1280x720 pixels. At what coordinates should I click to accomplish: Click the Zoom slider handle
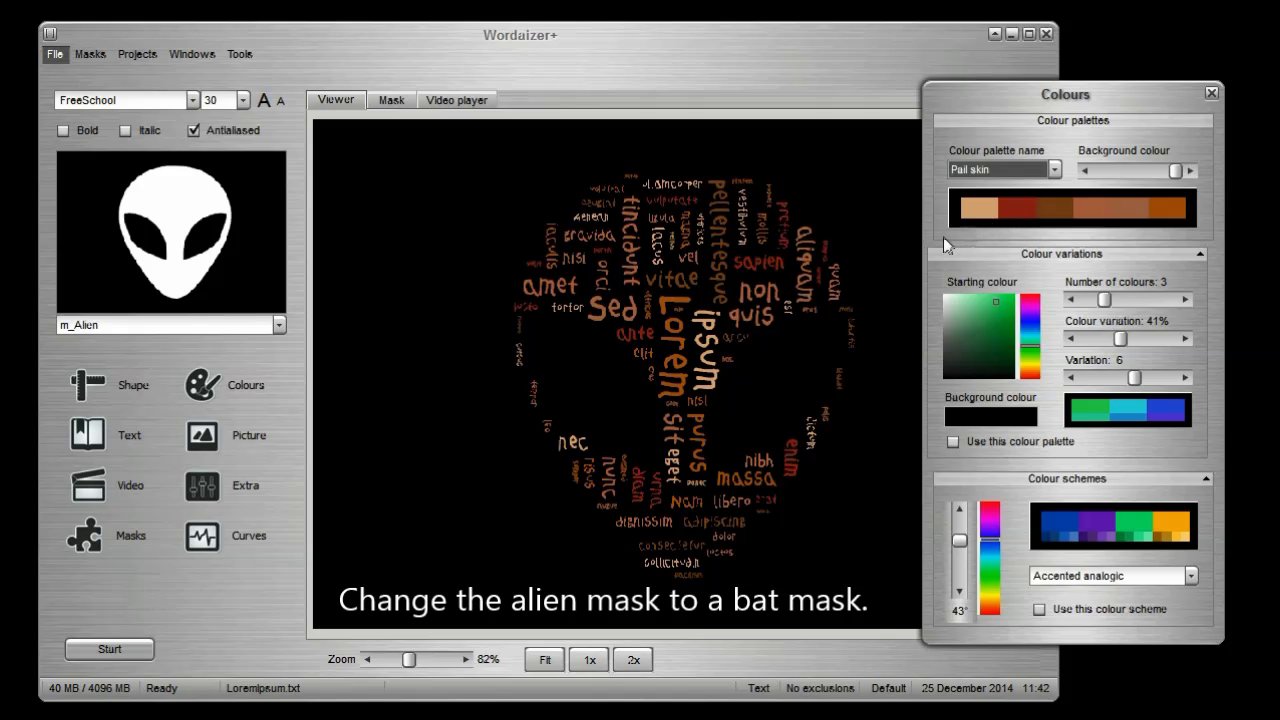tap(408, 660)
